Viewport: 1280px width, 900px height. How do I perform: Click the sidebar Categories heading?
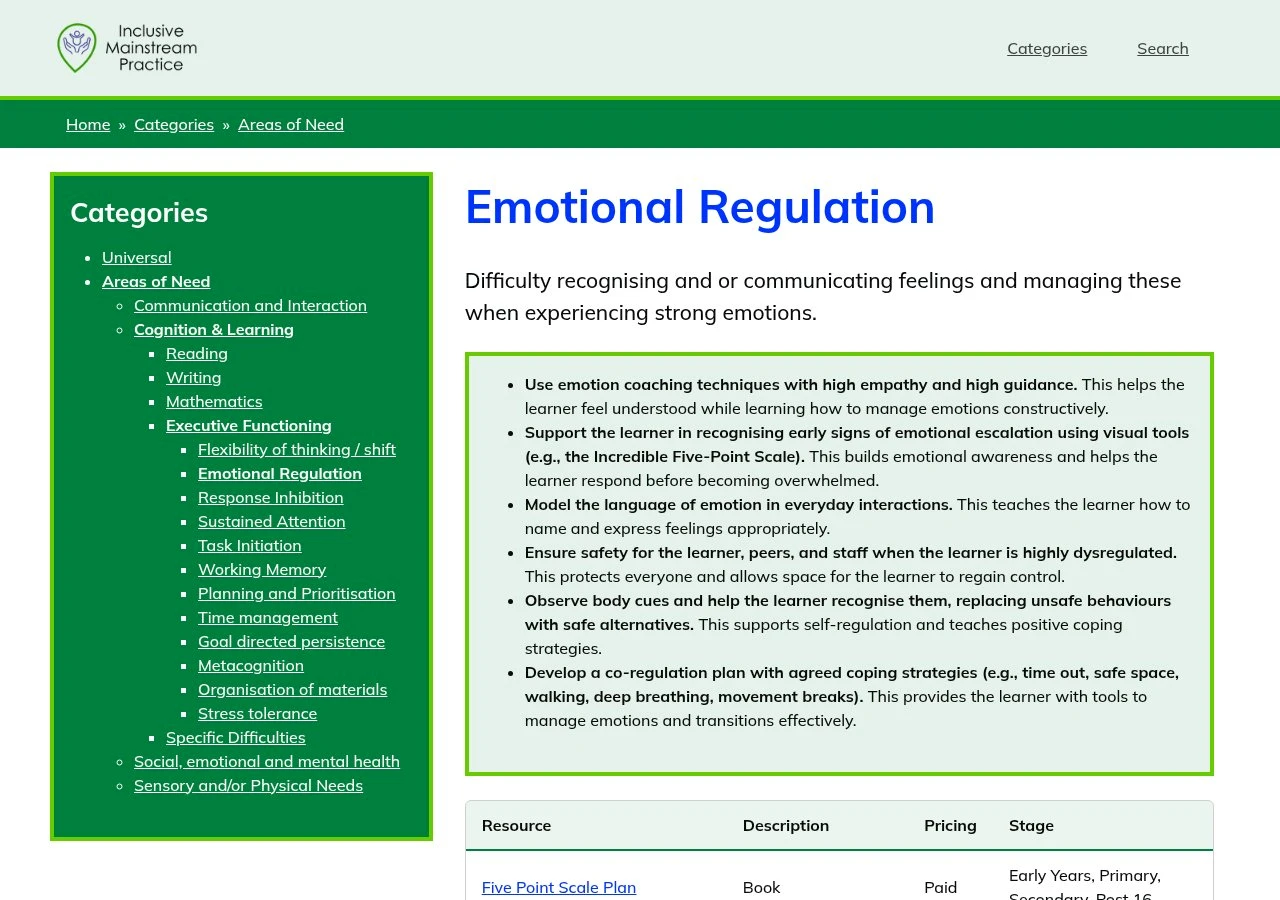[x=139, y=212]
